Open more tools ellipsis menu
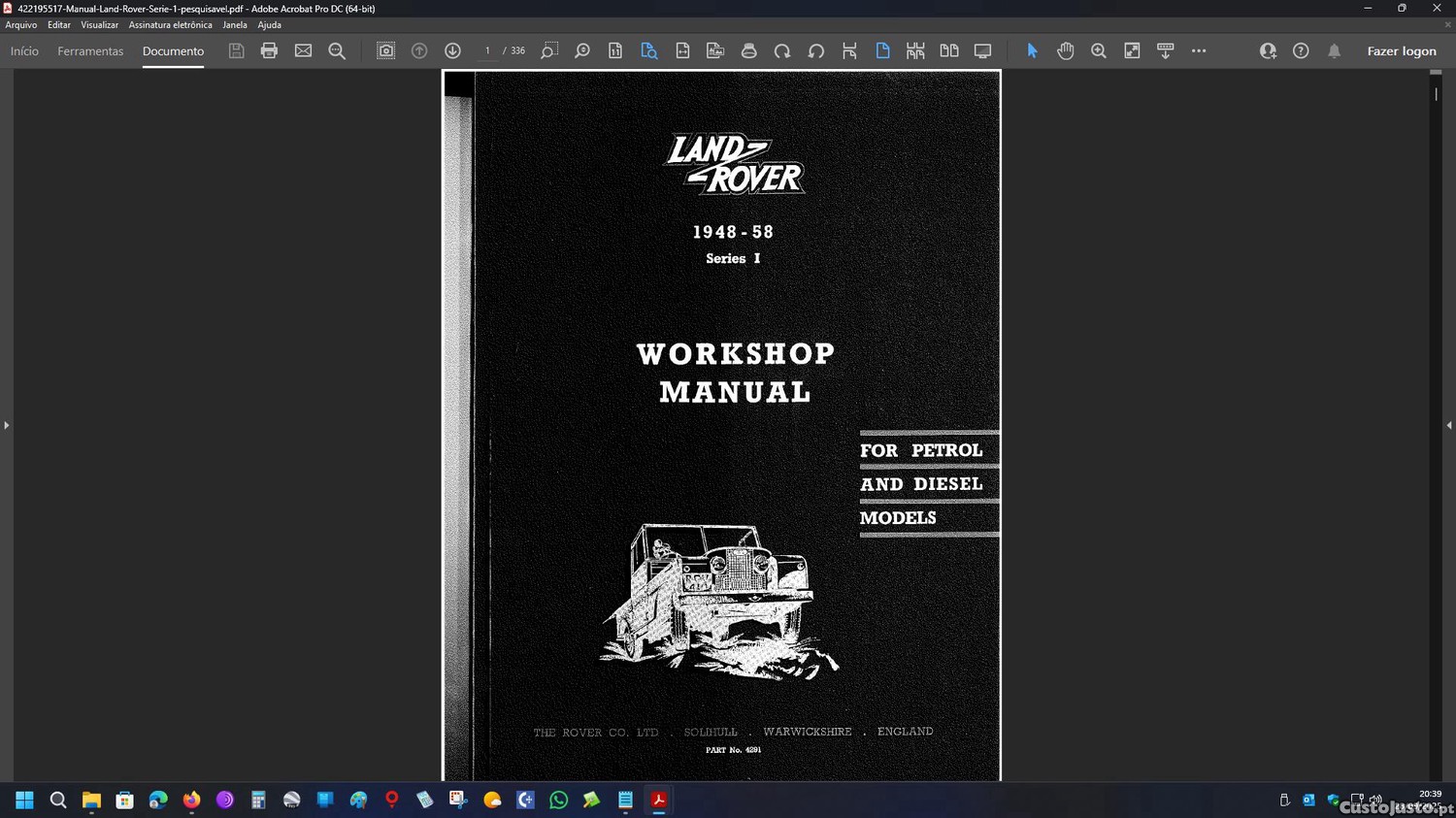The image size is (1456, 818). tap(1199, 51)
